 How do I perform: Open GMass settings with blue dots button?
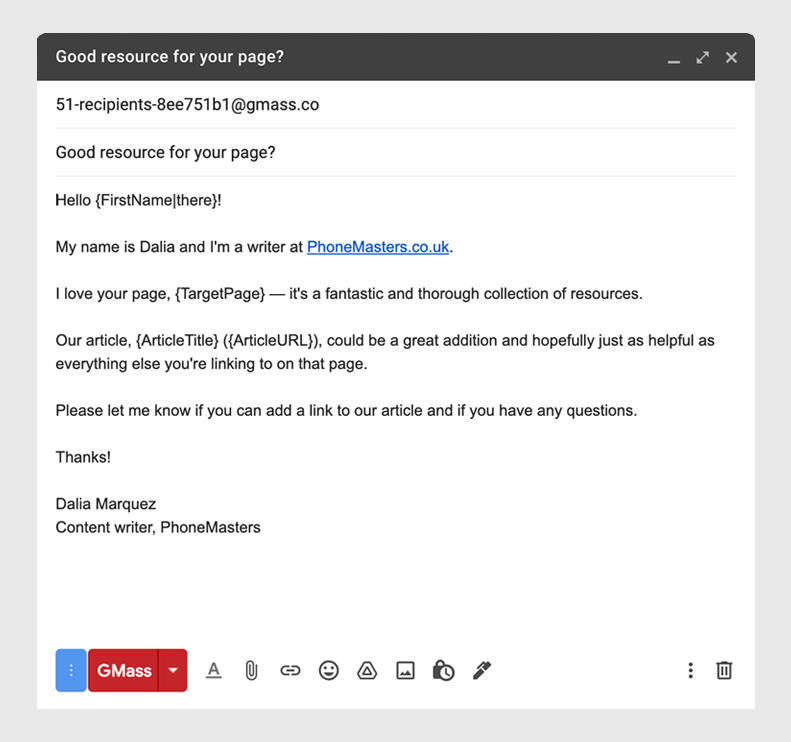pos(71,670)
